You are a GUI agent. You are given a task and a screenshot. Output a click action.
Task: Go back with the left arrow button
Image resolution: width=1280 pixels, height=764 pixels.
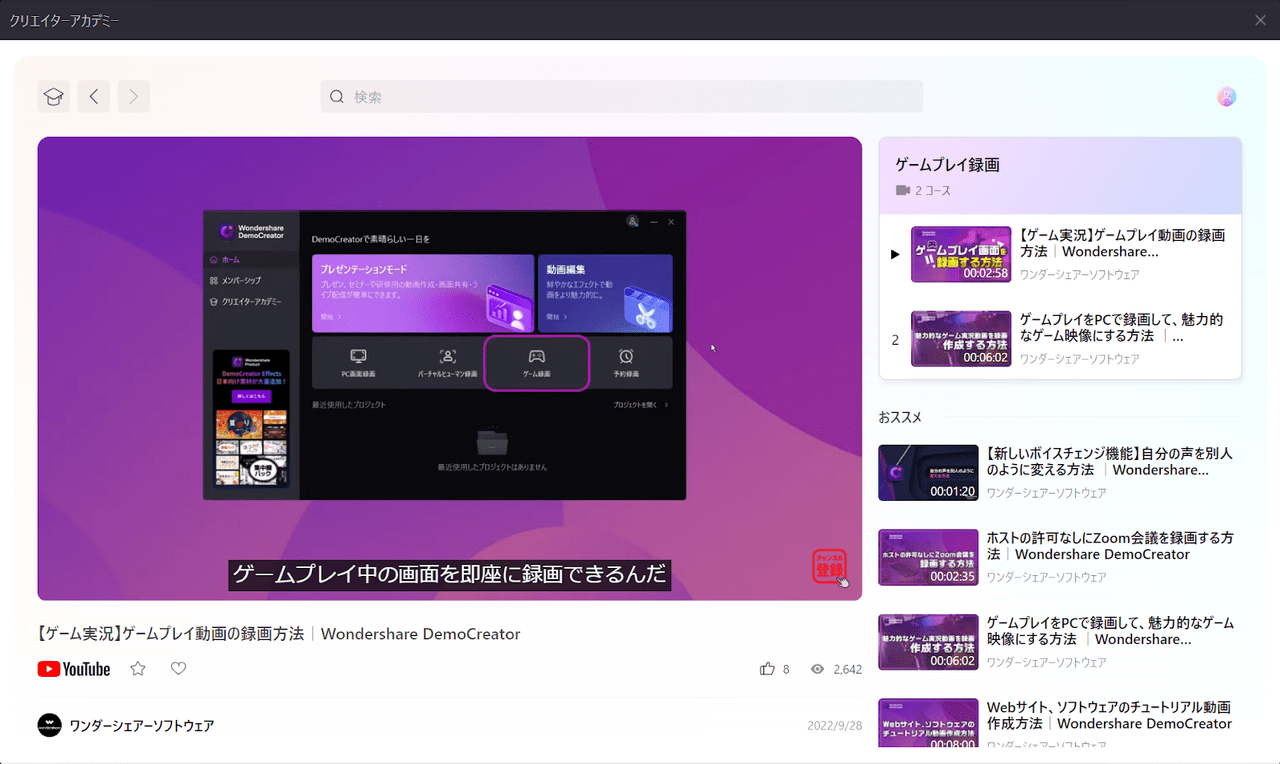click(x=94, y=96)
